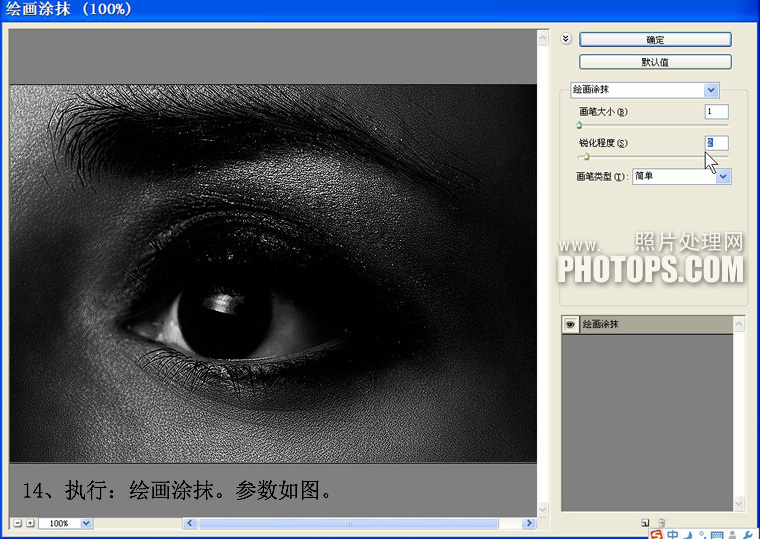Click the 画笔大小 brush size input field
The width and height of the screenshot is (760, 539).
(x=716, y=111)
